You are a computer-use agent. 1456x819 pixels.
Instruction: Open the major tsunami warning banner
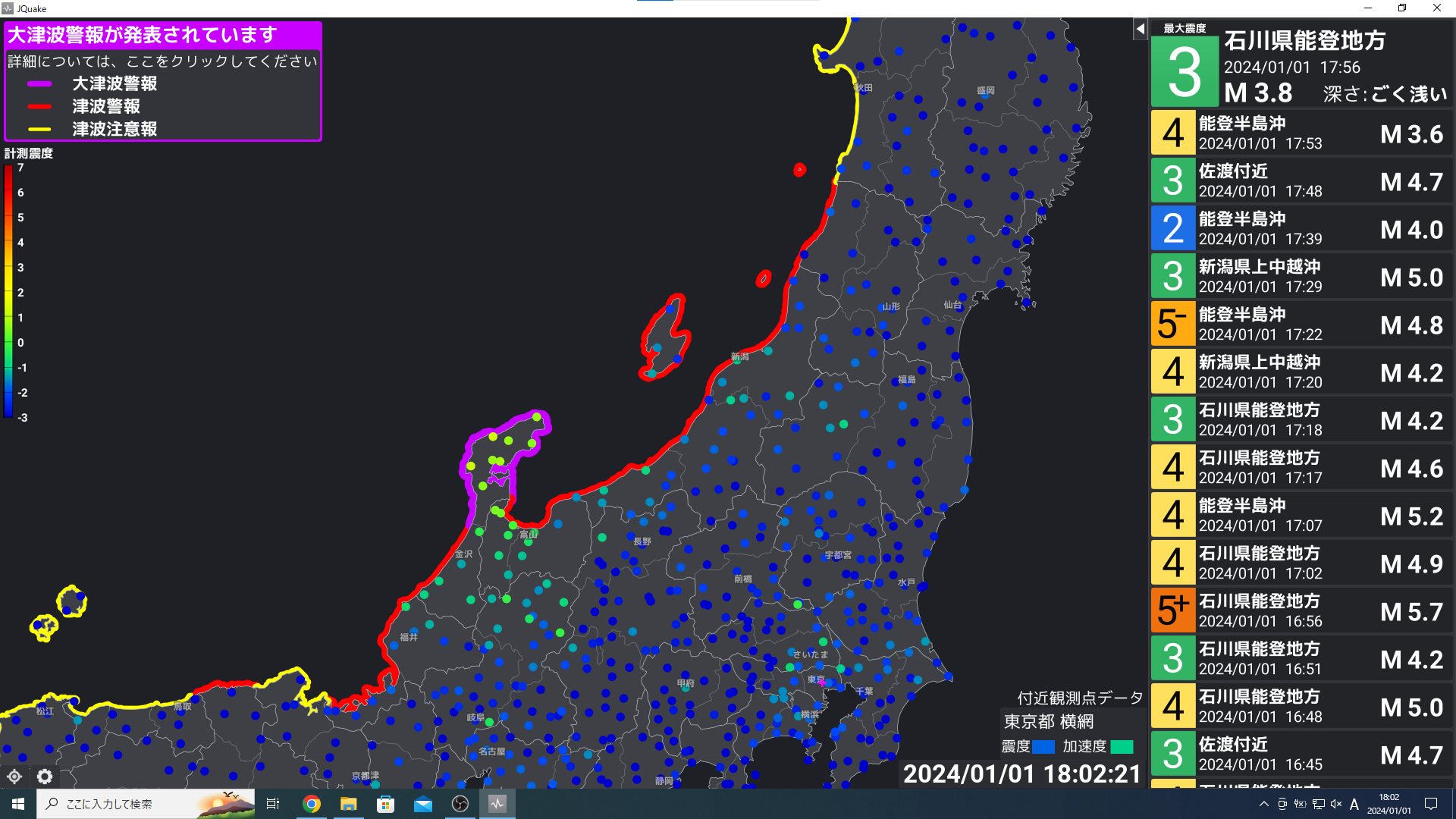[143, 35]
